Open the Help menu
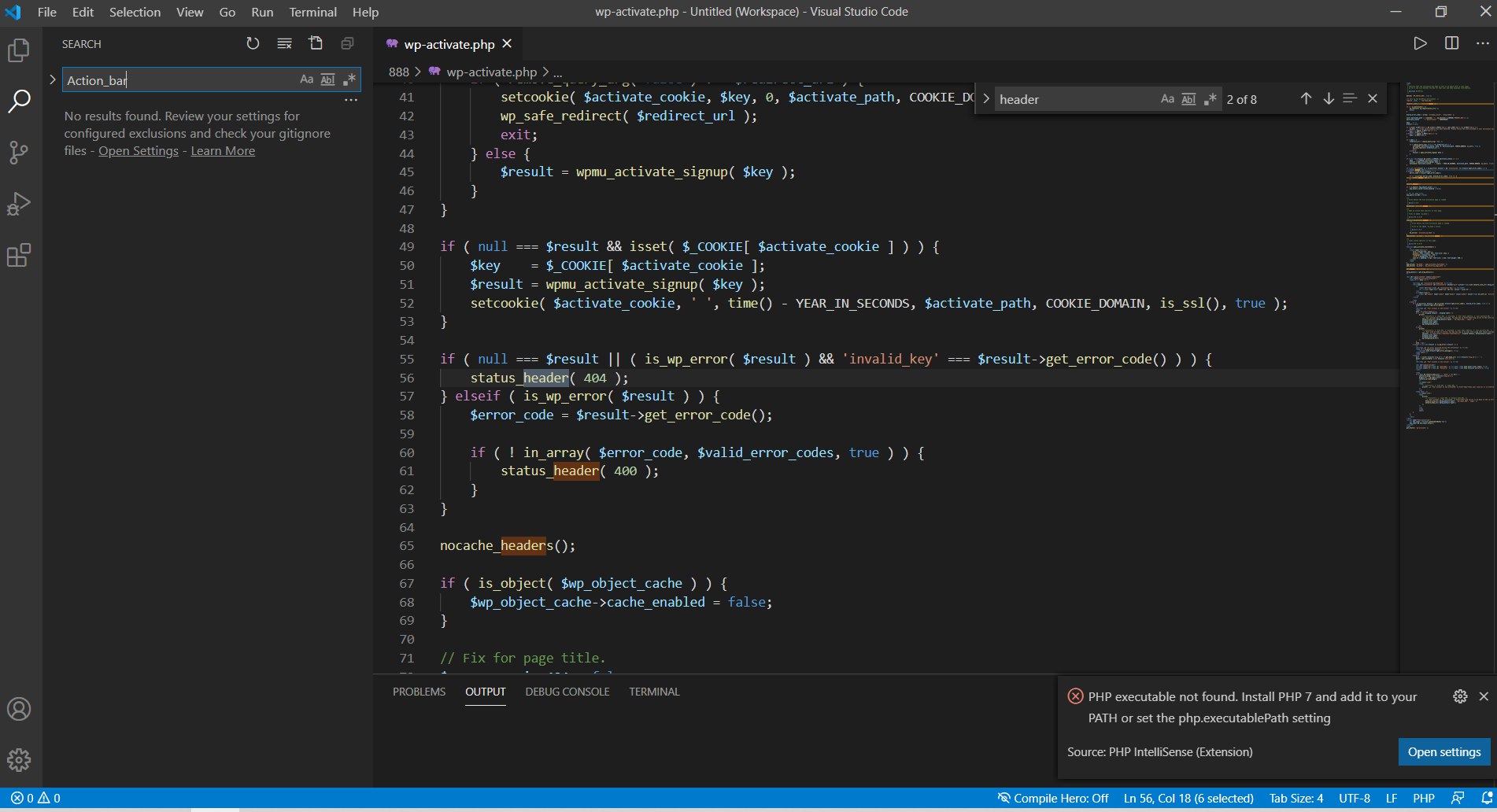 [365, 12]
